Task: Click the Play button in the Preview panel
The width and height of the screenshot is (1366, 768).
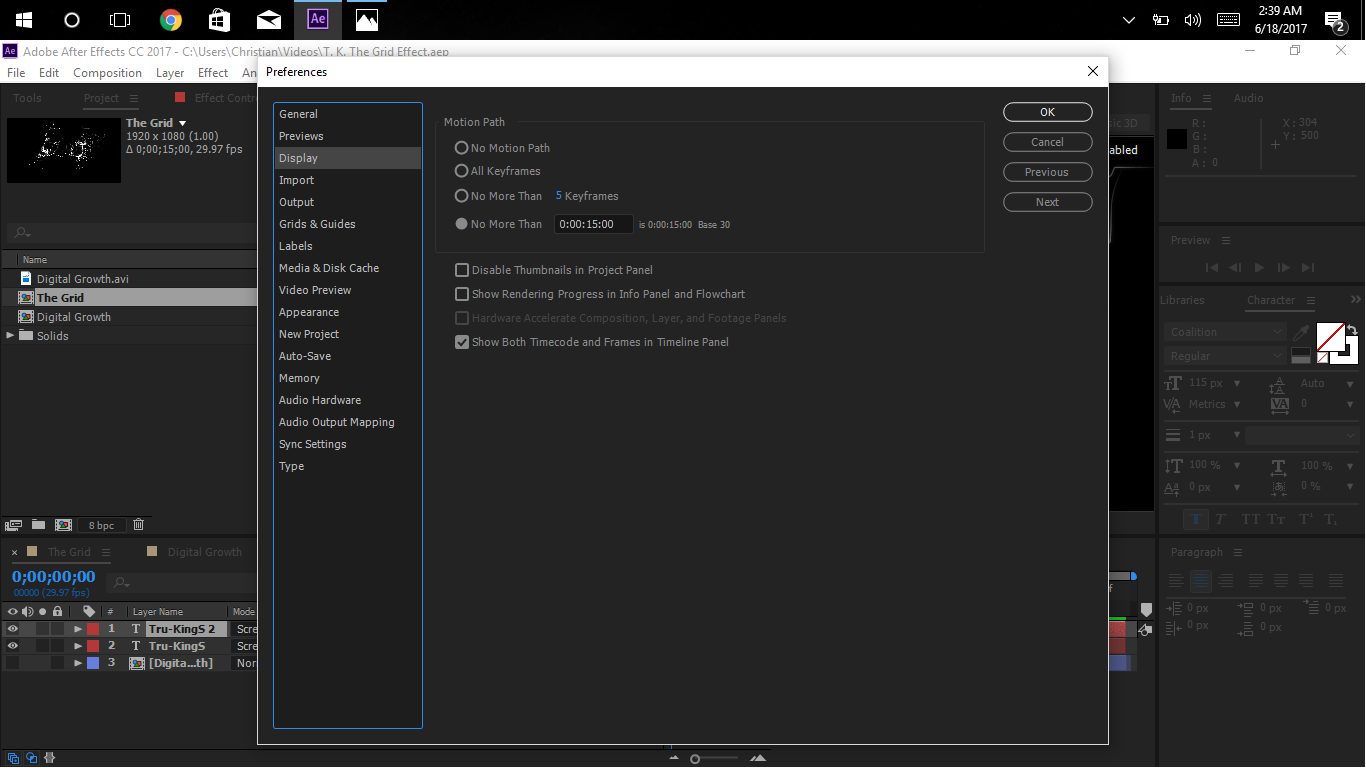Action: (x=1259, y=267)
